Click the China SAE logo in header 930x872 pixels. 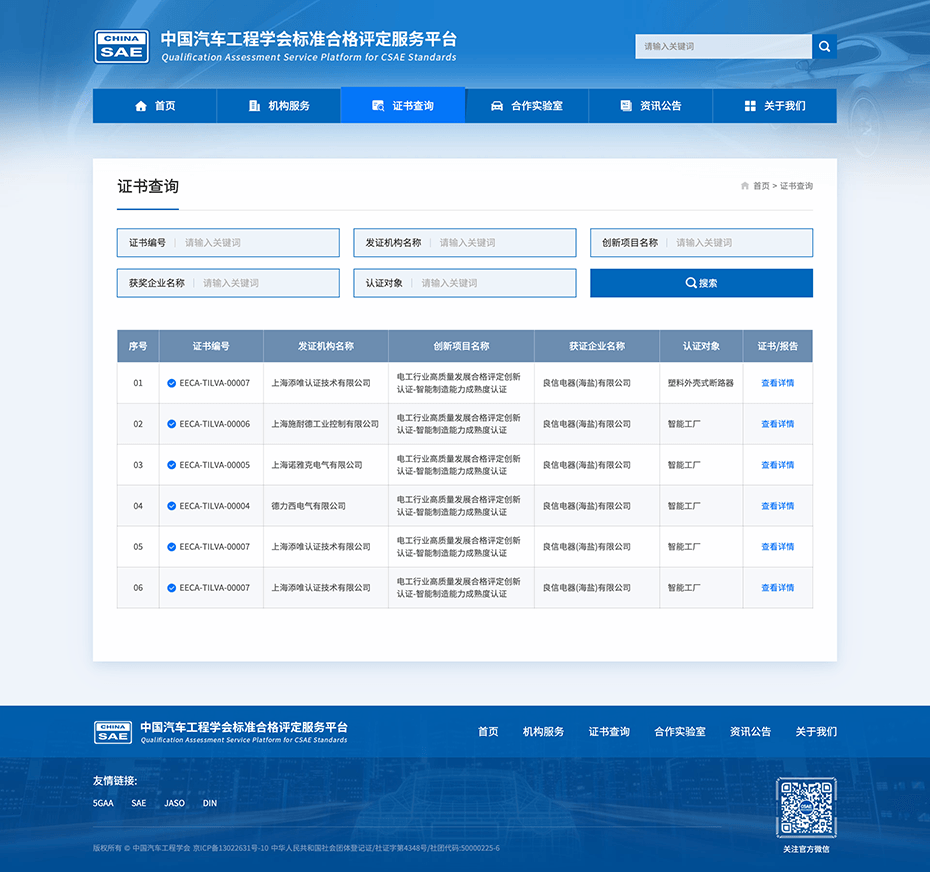coord(122,46)
